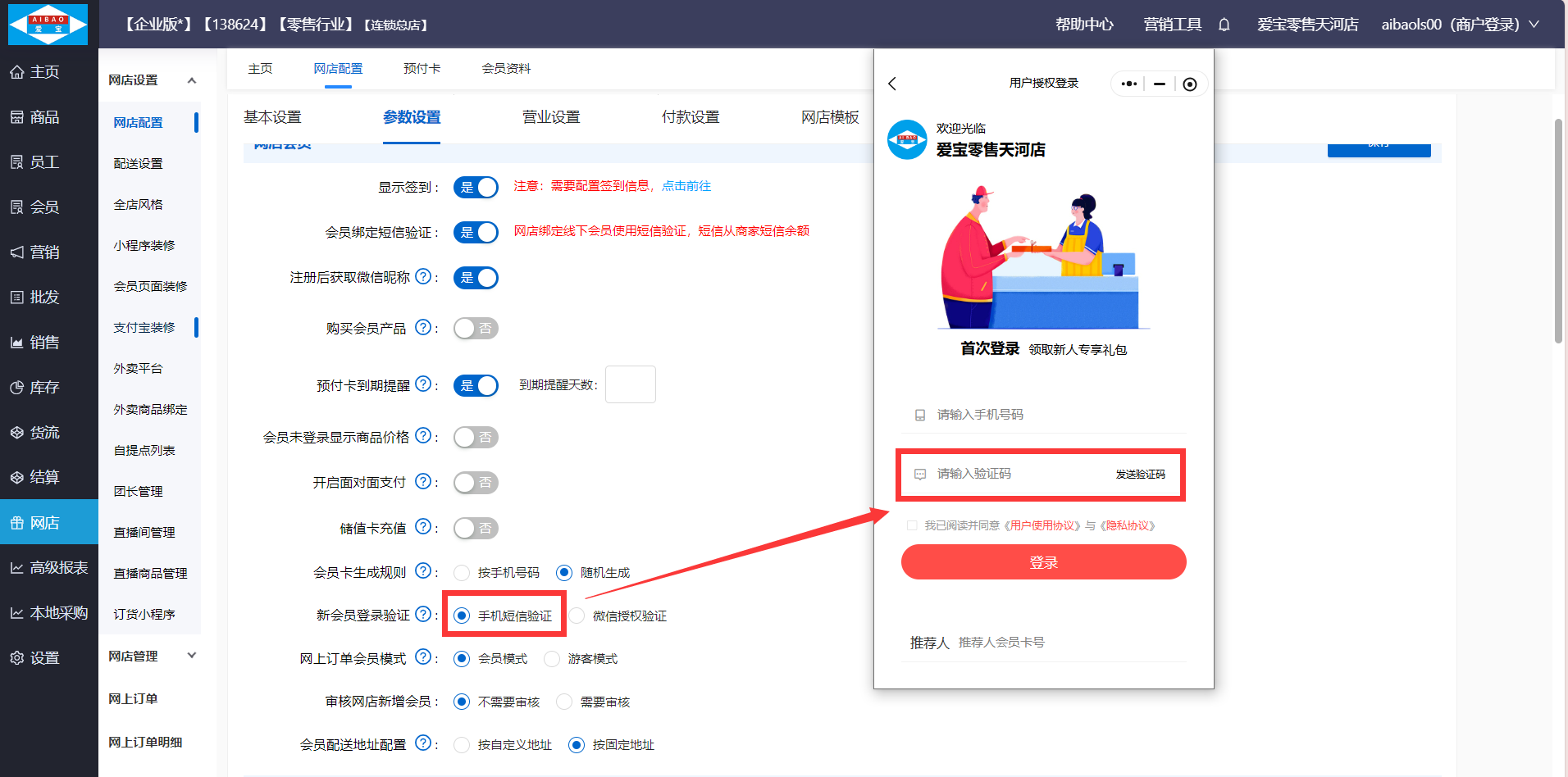Click the red 登录 button

(x=1043, y=562)
